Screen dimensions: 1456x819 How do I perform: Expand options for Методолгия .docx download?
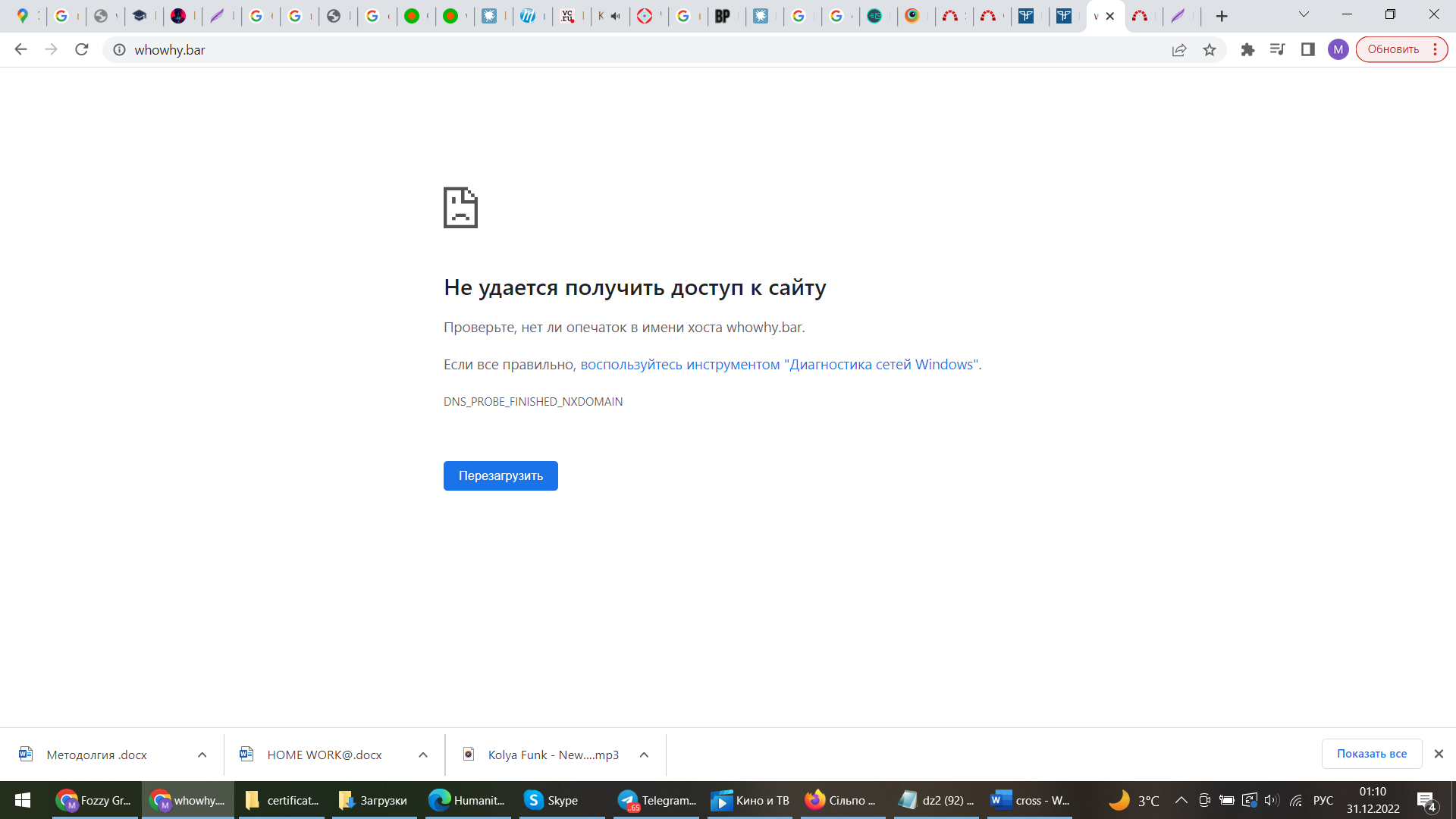(x=202, y=755)
